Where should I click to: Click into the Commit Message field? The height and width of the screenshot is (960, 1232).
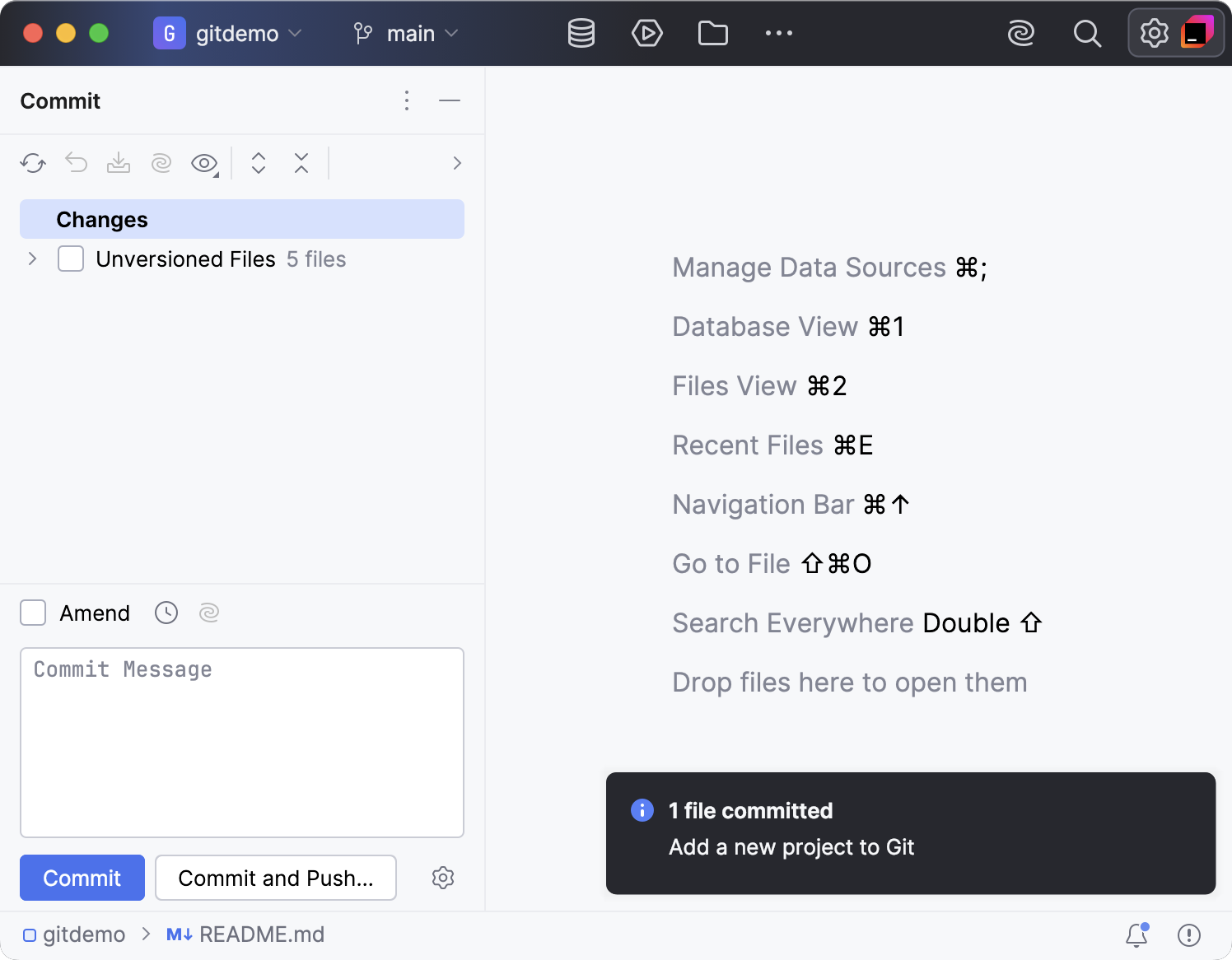pyautogui.click(x=241, y=742)
